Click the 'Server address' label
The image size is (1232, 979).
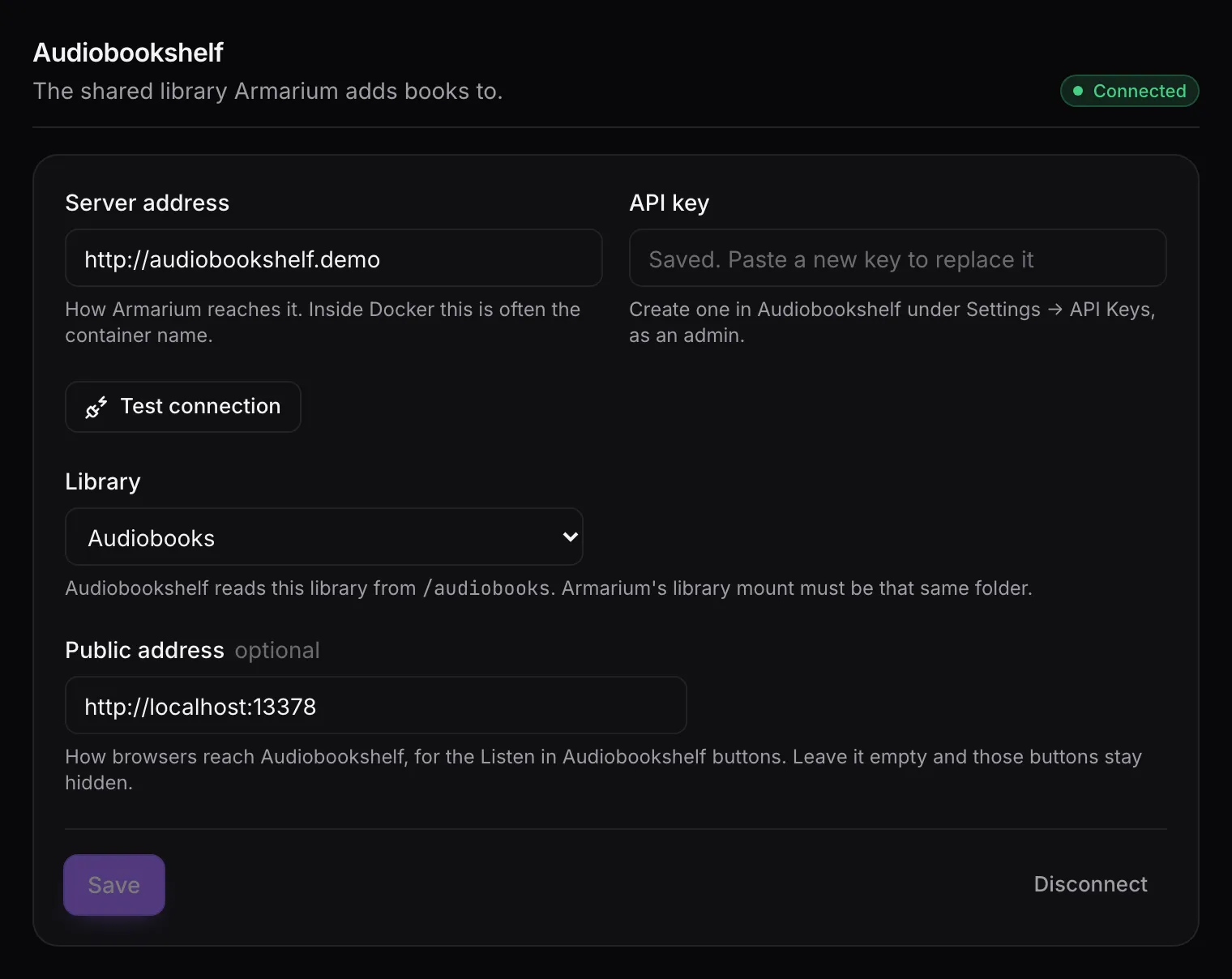pyautogui.click(x=148, y=203)
